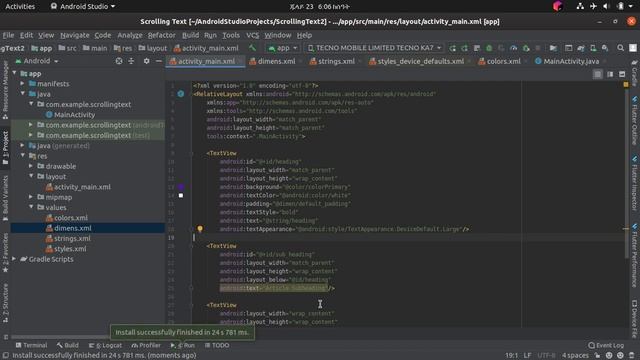Open the Event Log button
The image size is (640, 360).
coord(606,345)
